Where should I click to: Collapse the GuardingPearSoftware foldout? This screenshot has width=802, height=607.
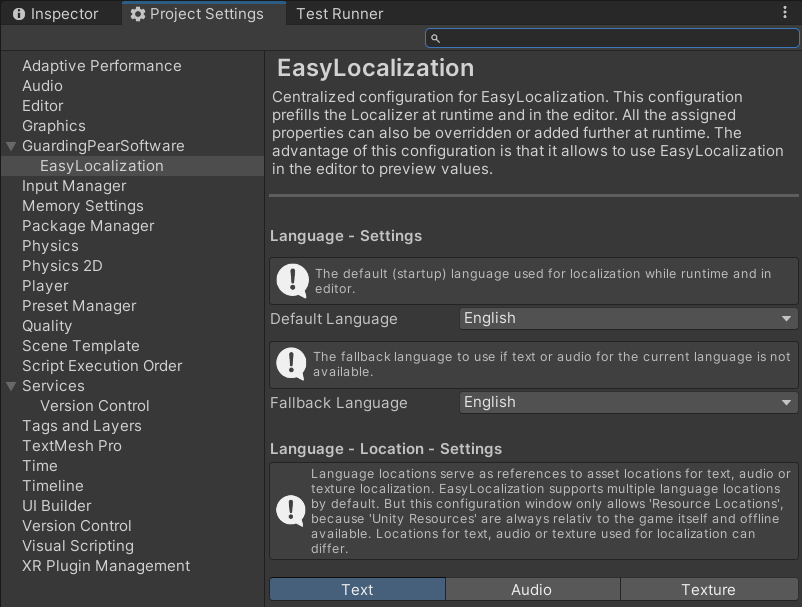coord(10,145)
